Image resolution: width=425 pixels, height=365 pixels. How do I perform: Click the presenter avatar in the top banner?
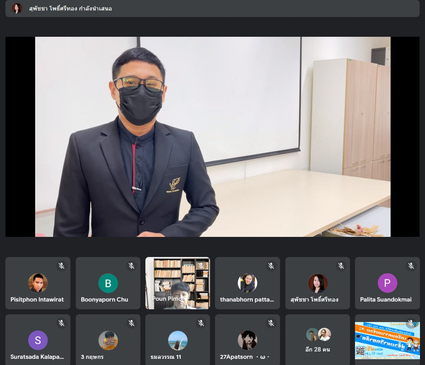click(17, 8)
